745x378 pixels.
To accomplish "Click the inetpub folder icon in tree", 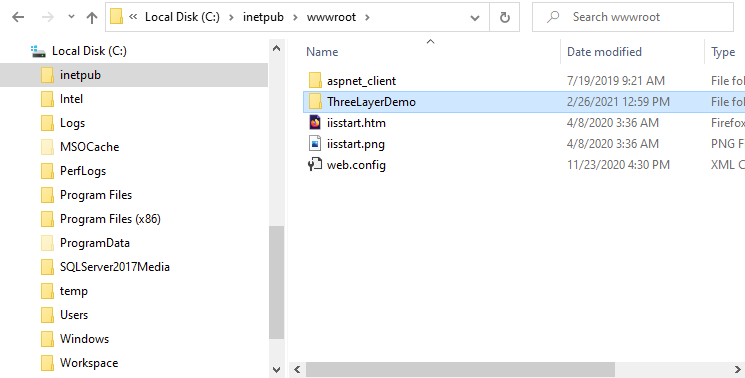I will pyautogui.click(x=47, y=75).
